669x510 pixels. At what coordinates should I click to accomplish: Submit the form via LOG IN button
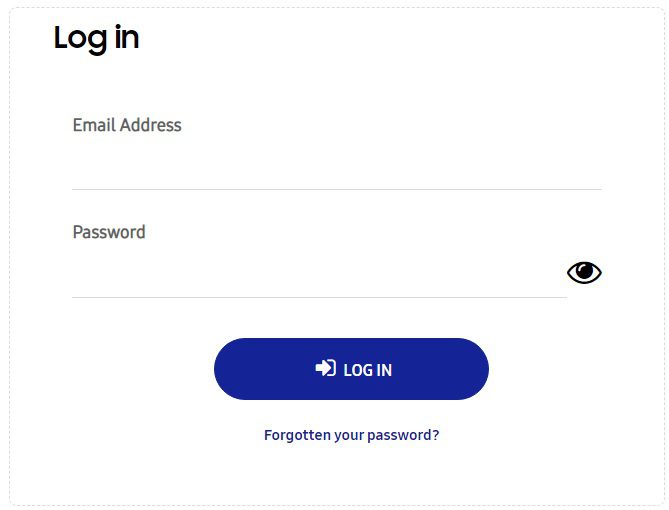(351, 369)
